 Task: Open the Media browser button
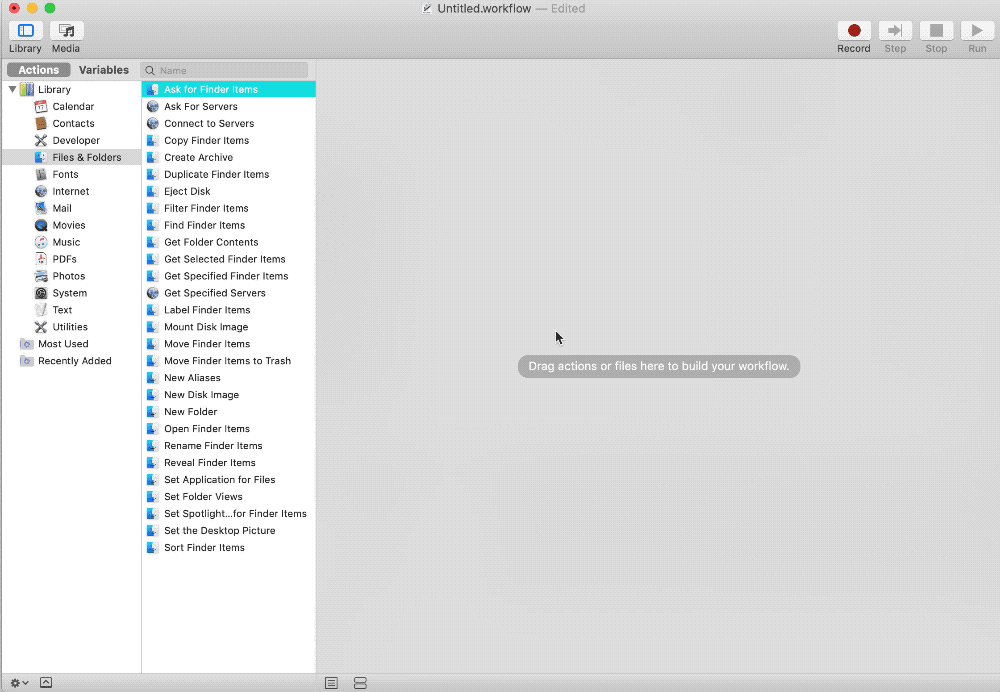[66, 31]
